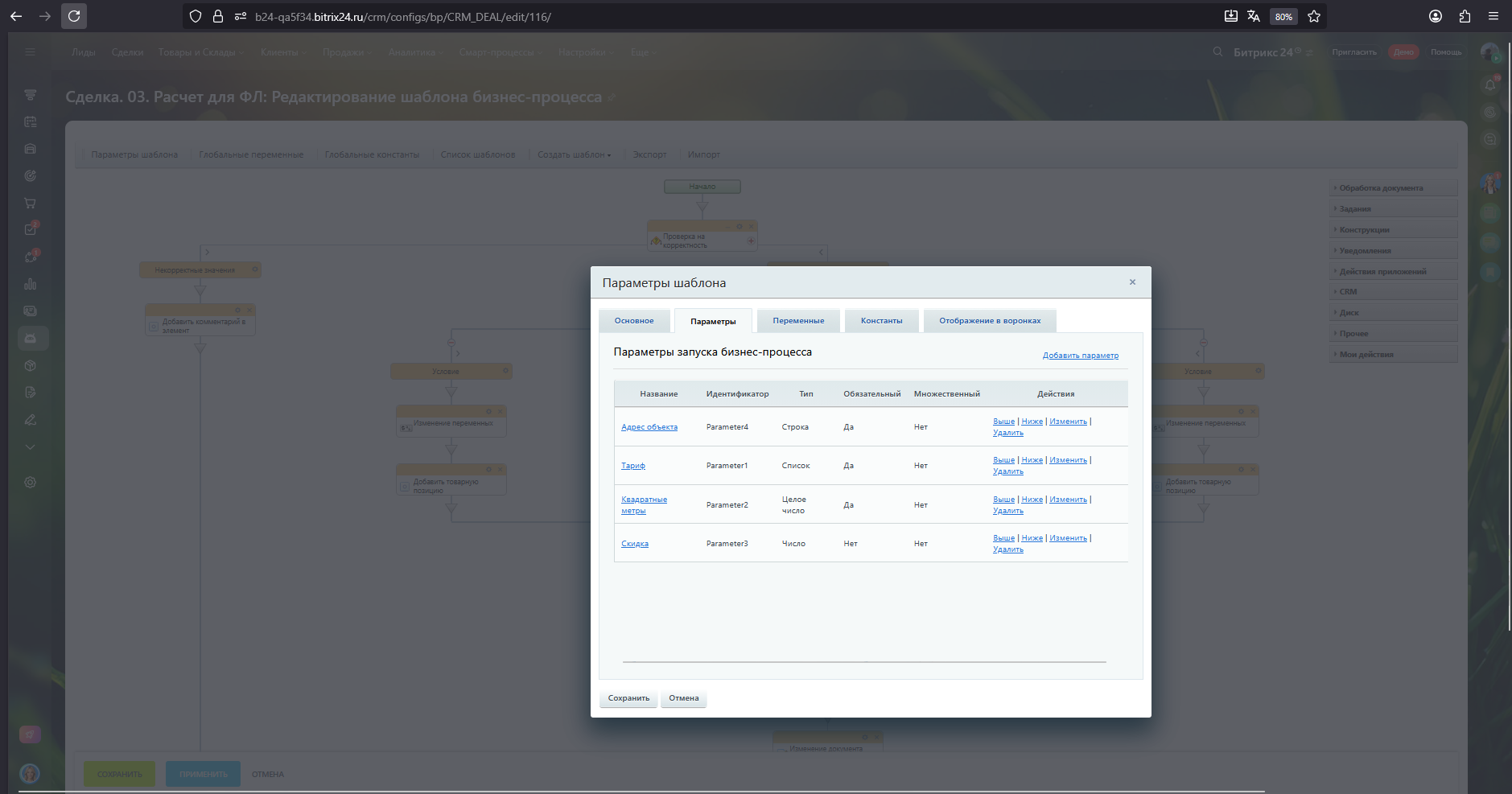Bookmark this page with the star icon

pos(1314,16)
